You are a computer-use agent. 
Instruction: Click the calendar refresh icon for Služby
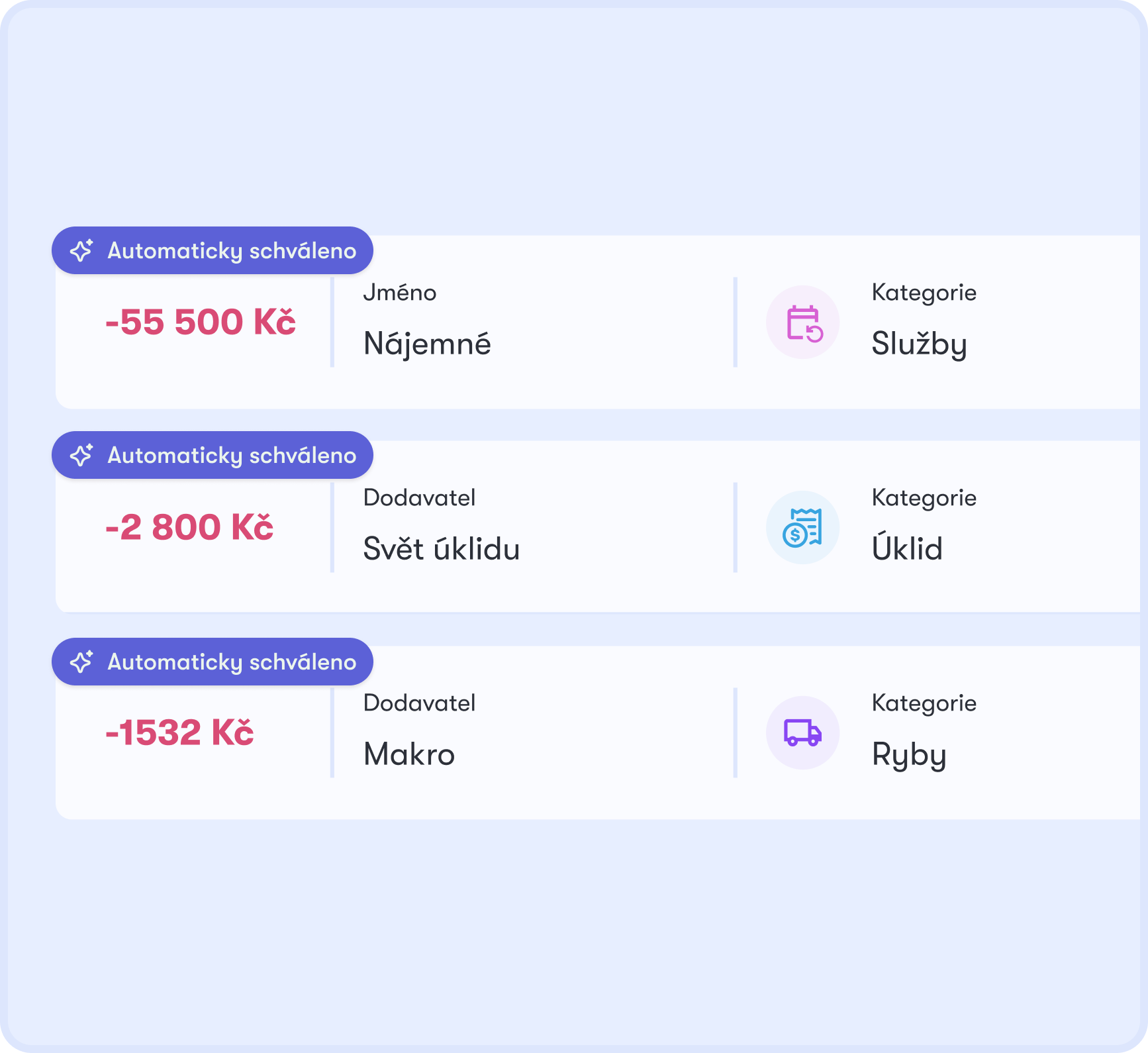(x=803, y=323)
